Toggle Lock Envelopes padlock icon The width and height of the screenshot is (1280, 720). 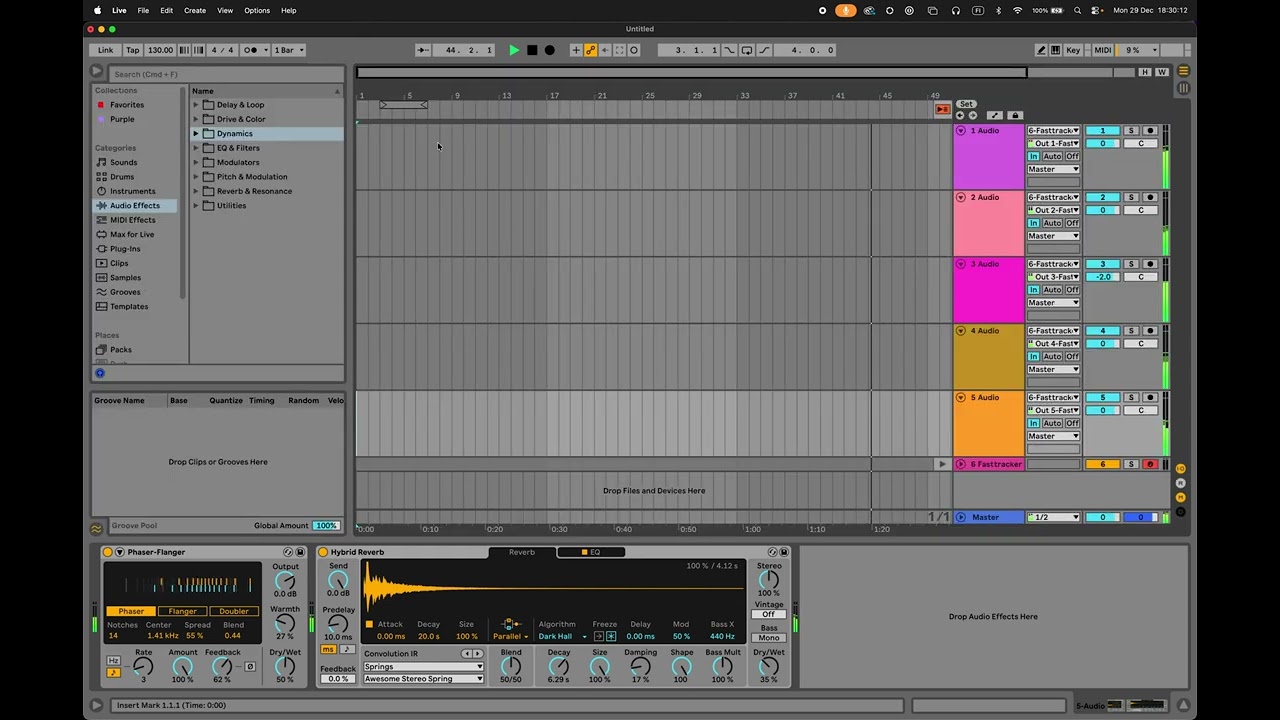click(x=1015, y=115)
